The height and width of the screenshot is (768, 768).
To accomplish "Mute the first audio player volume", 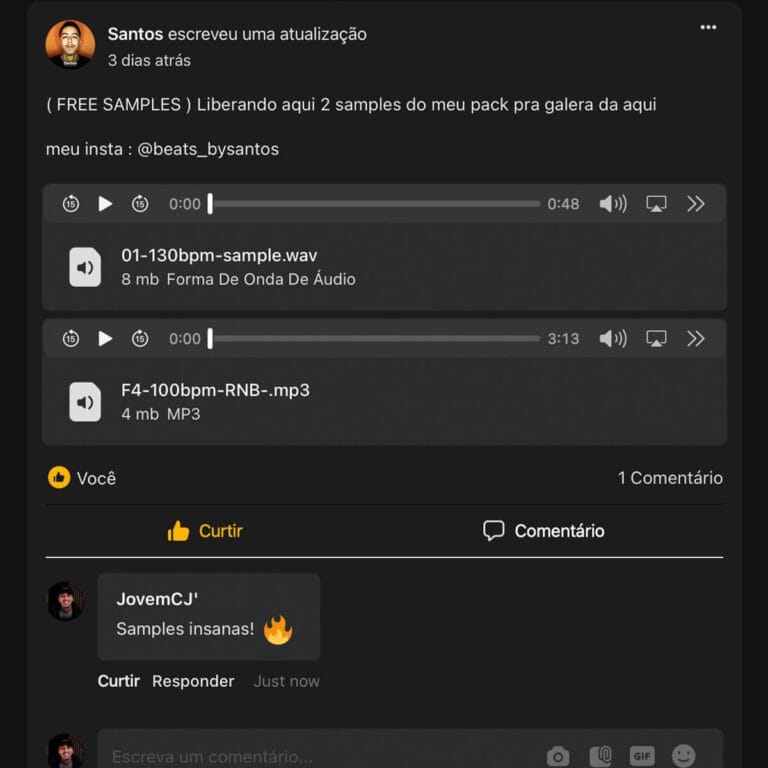I will pyautogui.click(x=612, y=204).
